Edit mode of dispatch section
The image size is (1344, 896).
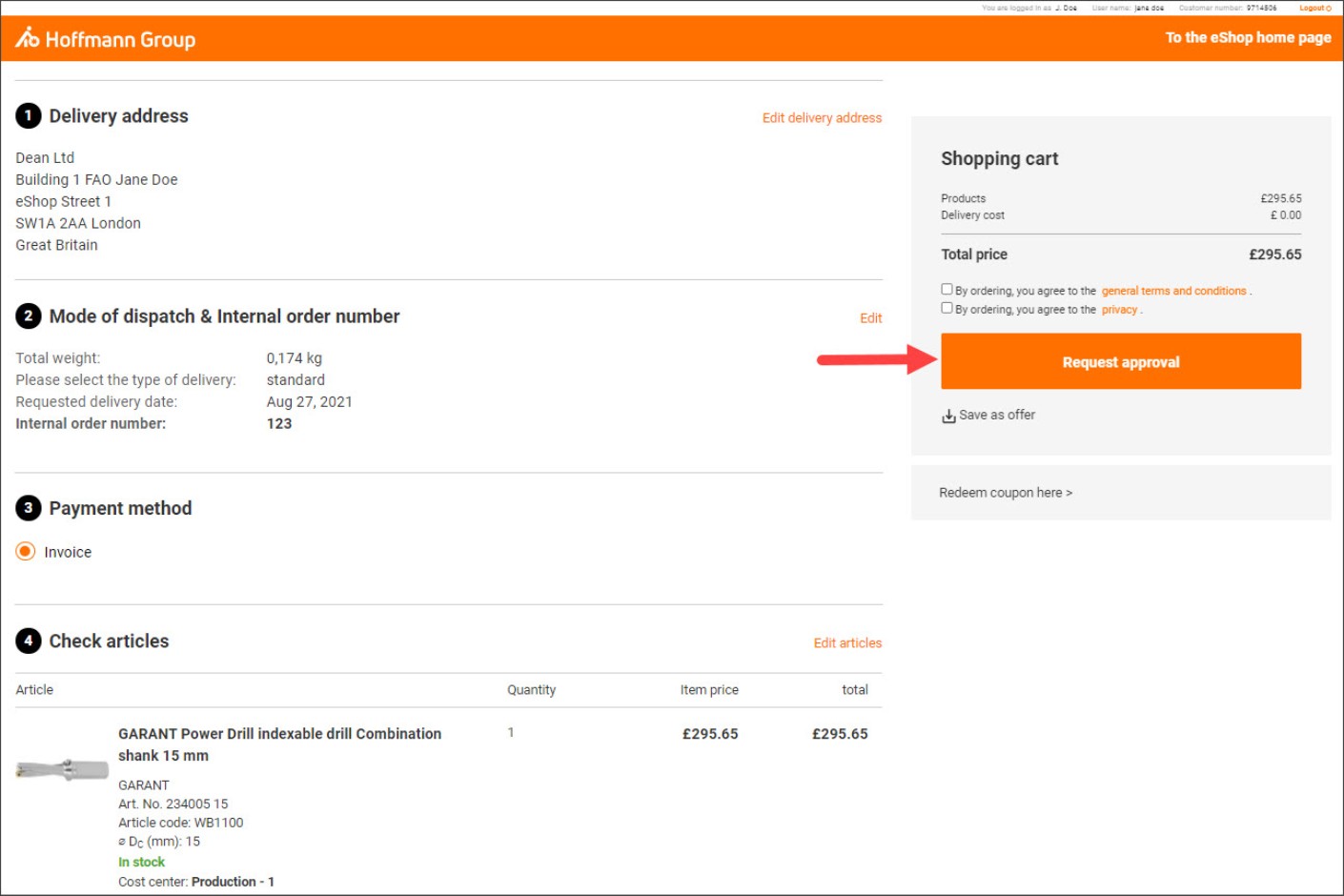click(870, 318)
